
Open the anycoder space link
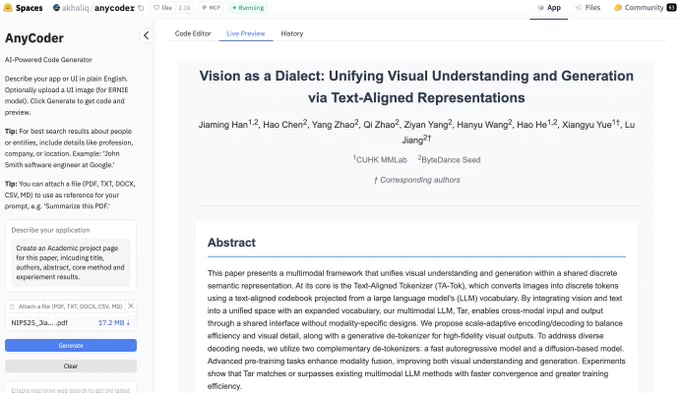click(x=114, y=8)
